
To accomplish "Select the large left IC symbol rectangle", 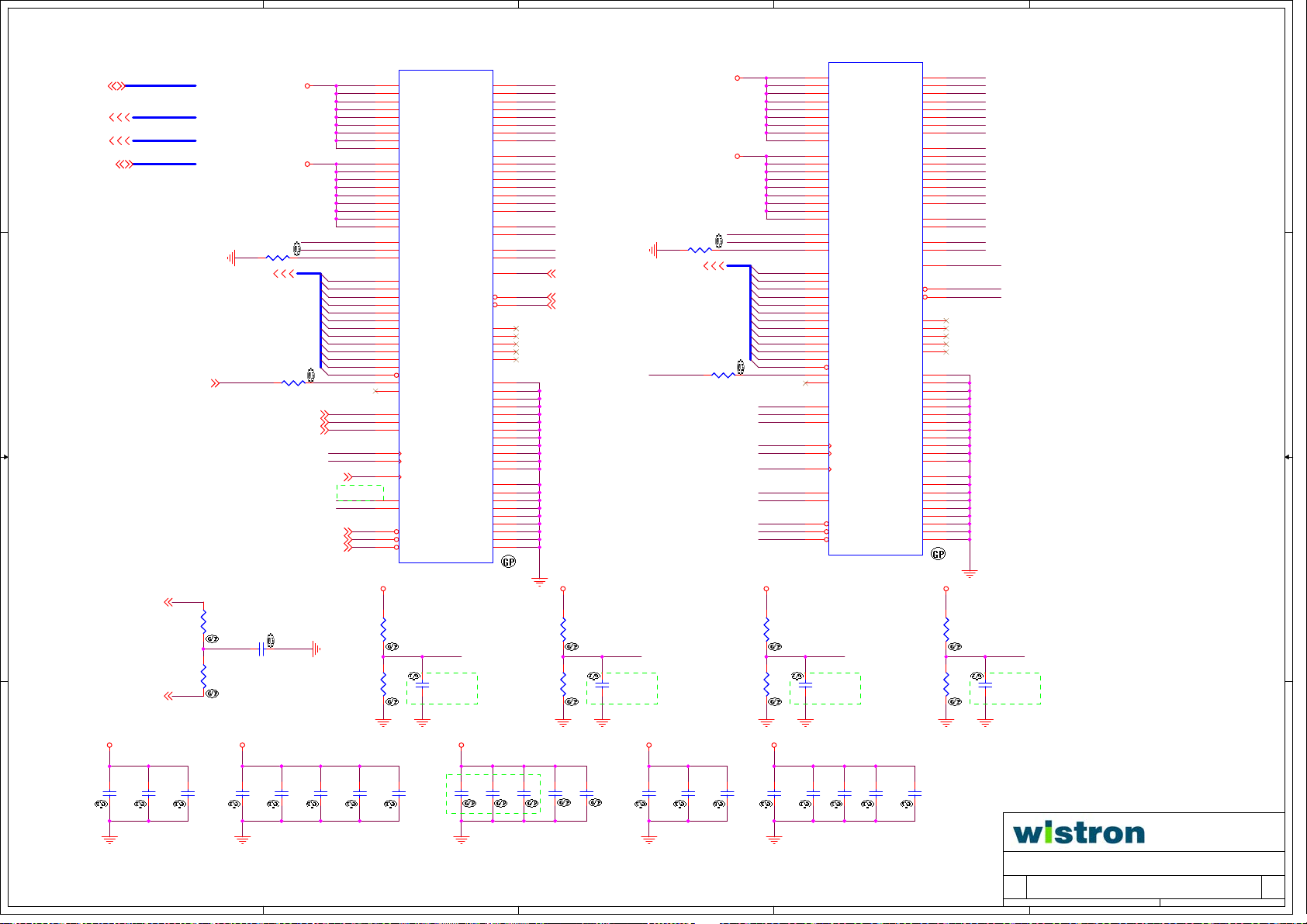I will pyautogui.click(x=446, y=317).
